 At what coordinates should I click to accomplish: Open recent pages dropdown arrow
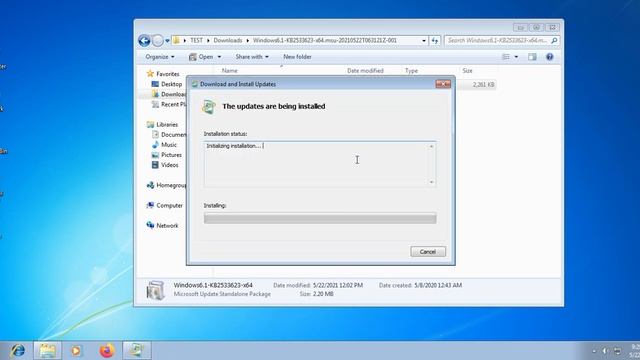click(167, 41)
